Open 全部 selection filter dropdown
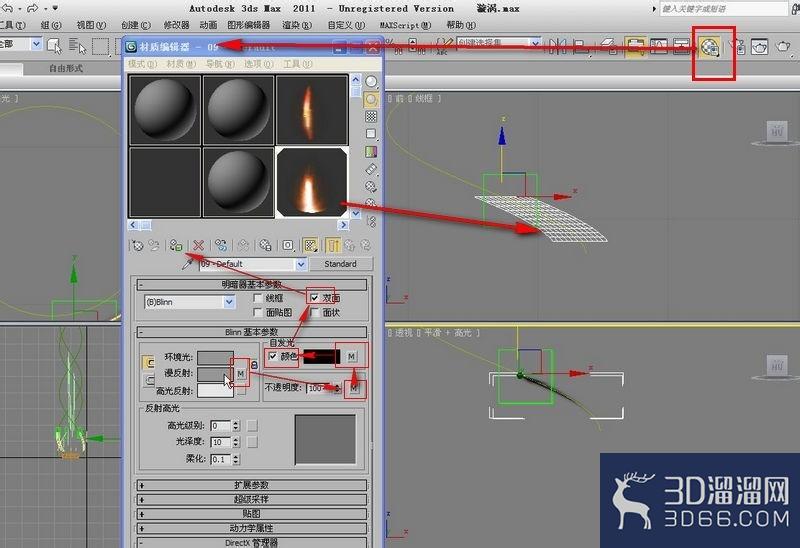800x548 pixels. click(36, 44)
